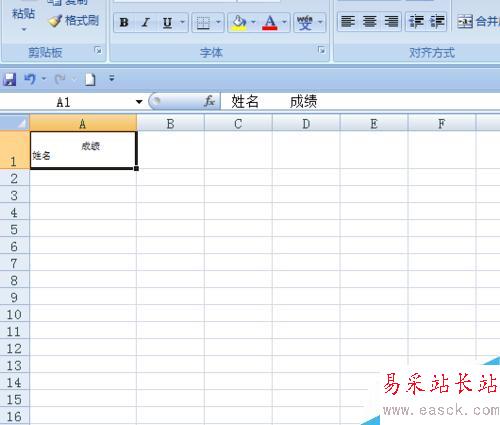Open font color dropdown arrow
This screenshot has width=500, height=425.
point(285,23)
